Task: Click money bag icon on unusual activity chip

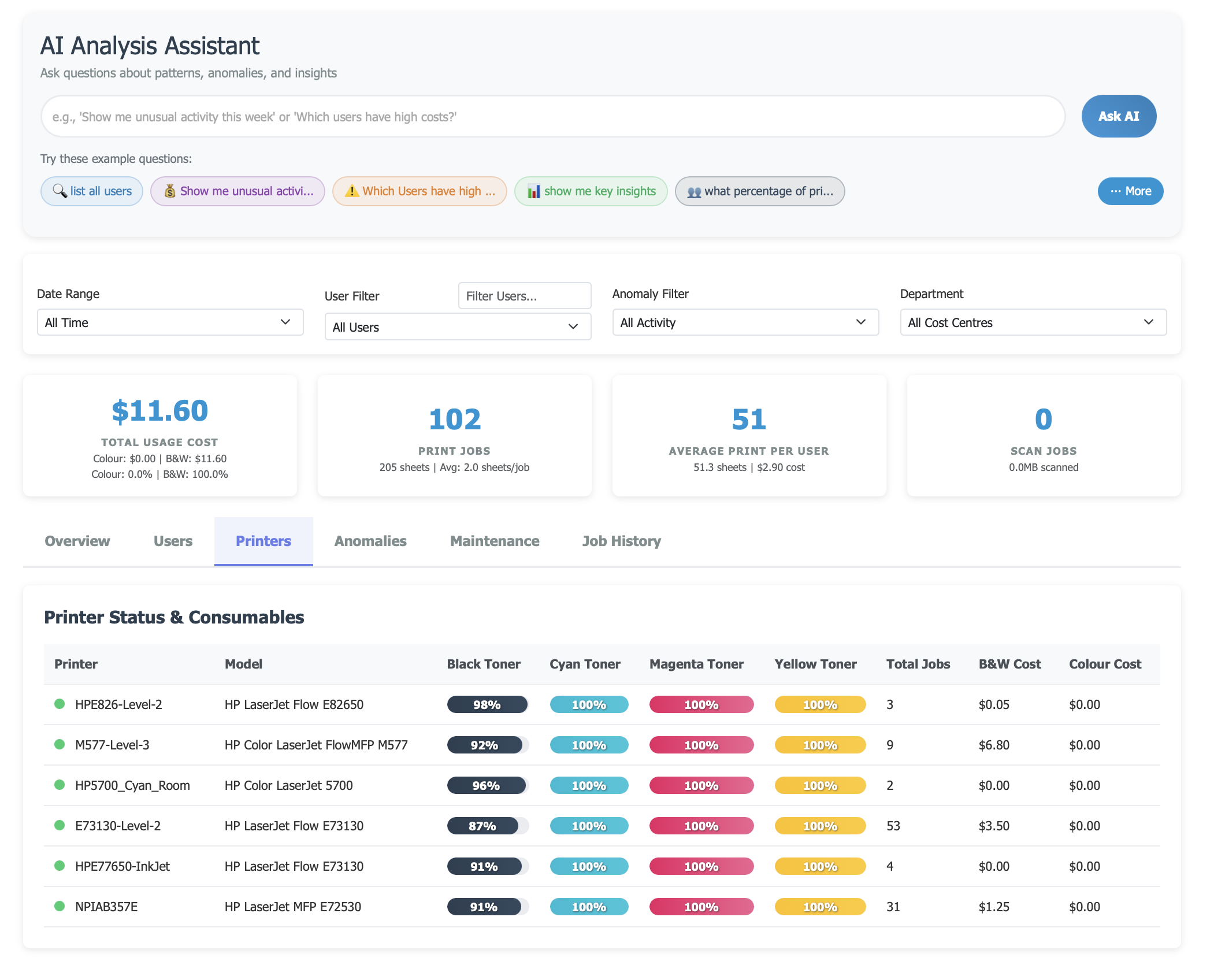Action: click(x=169, y=191)
